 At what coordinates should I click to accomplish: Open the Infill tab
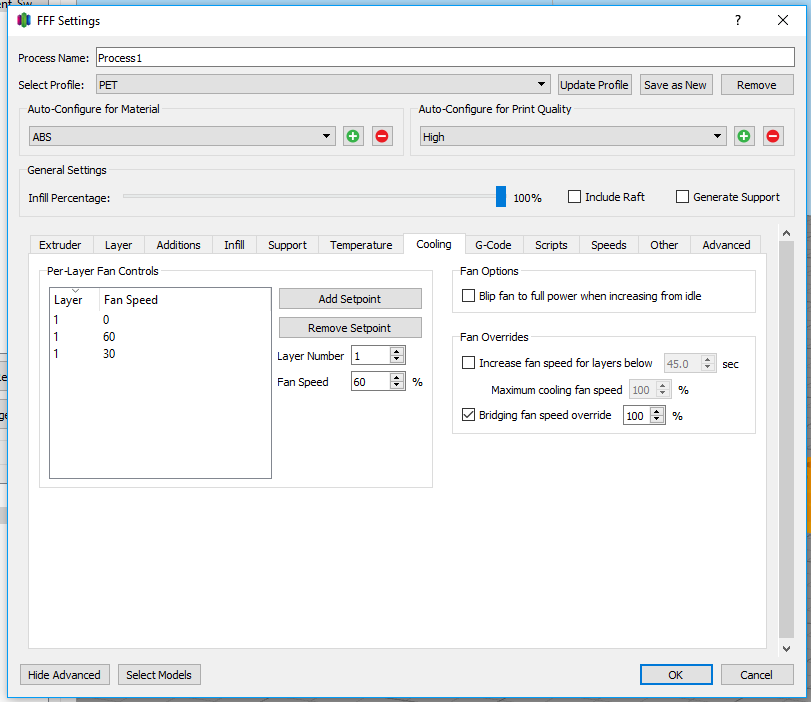[234, 245]
